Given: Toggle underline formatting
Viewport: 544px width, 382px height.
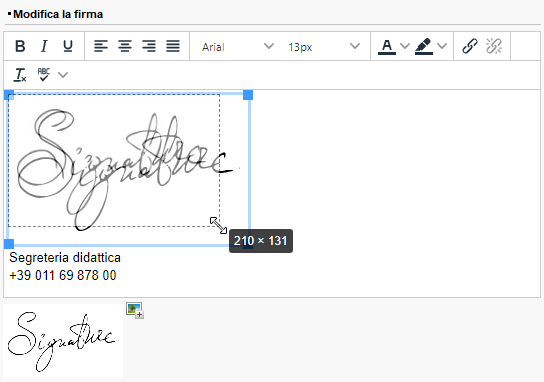Looking at the screenshot, I should pos(68,46).
